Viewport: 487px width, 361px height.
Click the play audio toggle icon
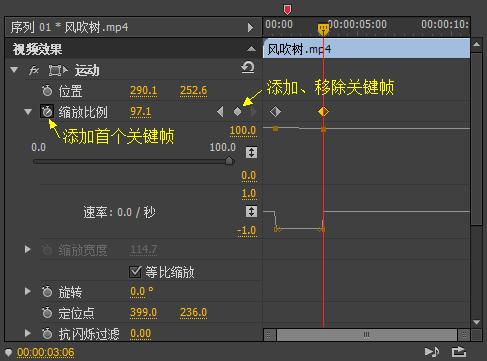[432, 352]
